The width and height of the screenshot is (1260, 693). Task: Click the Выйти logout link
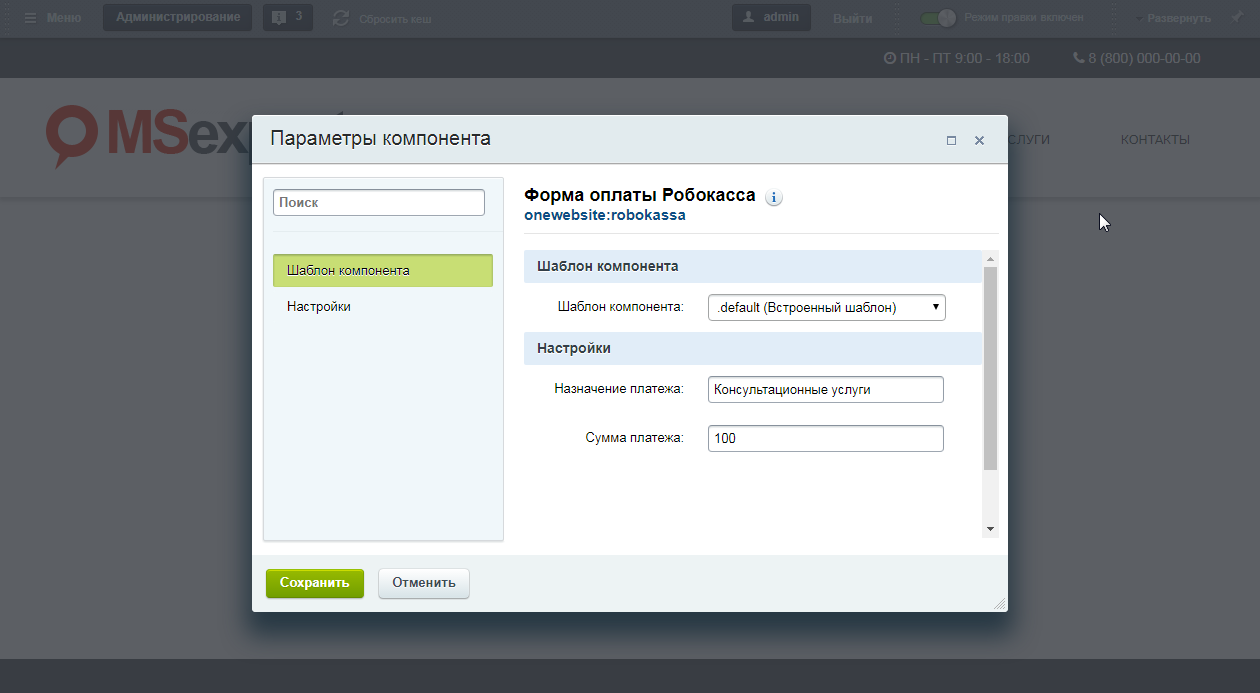coord(852,18)
